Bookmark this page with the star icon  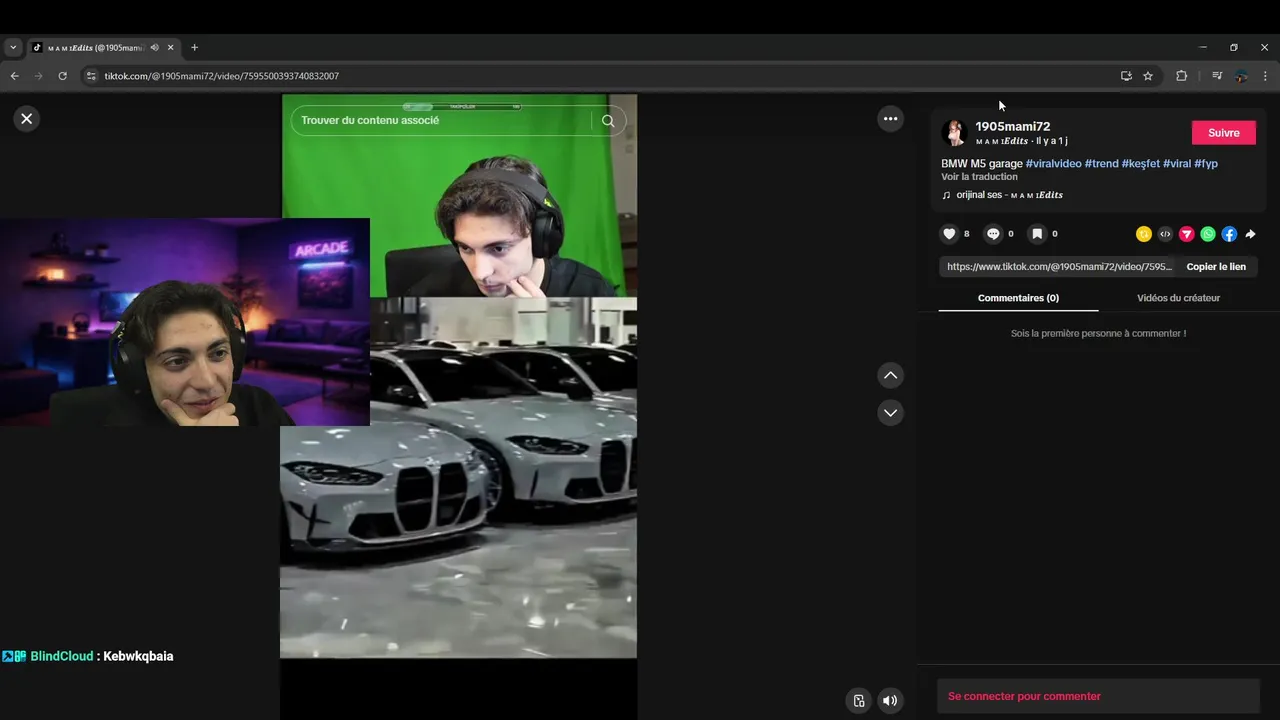pyautogui.click(x=1148, y=76)
